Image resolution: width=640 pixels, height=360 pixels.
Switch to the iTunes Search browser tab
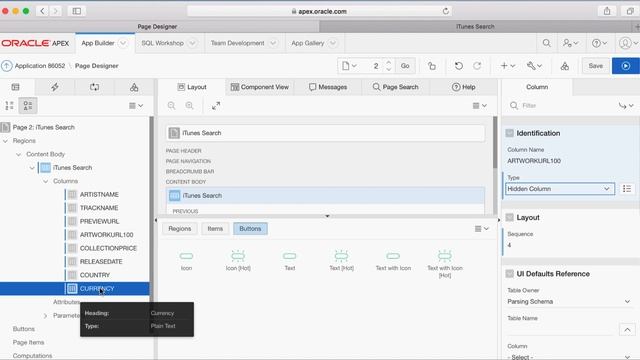click(475, 27)
